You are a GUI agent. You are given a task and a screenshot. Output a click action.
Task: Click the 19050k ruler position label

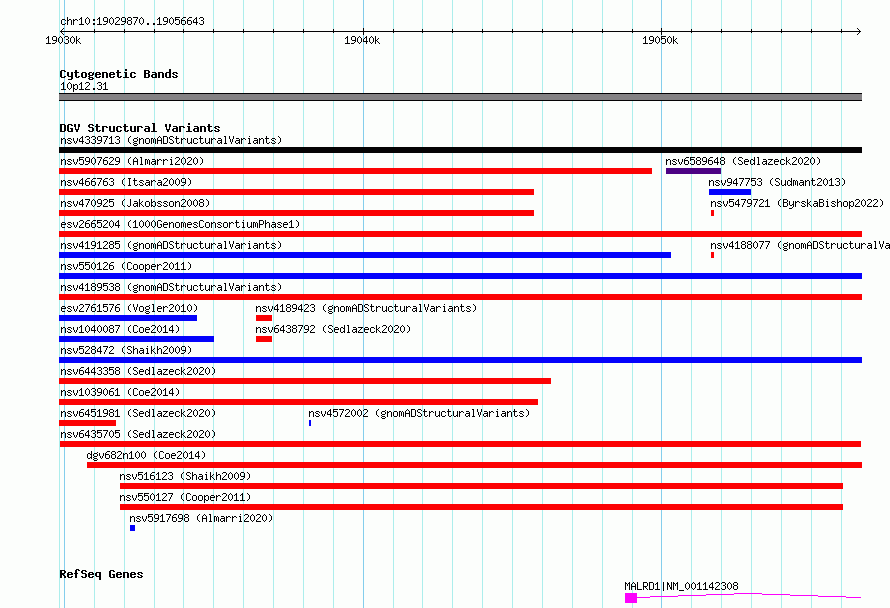coord(660,40)
